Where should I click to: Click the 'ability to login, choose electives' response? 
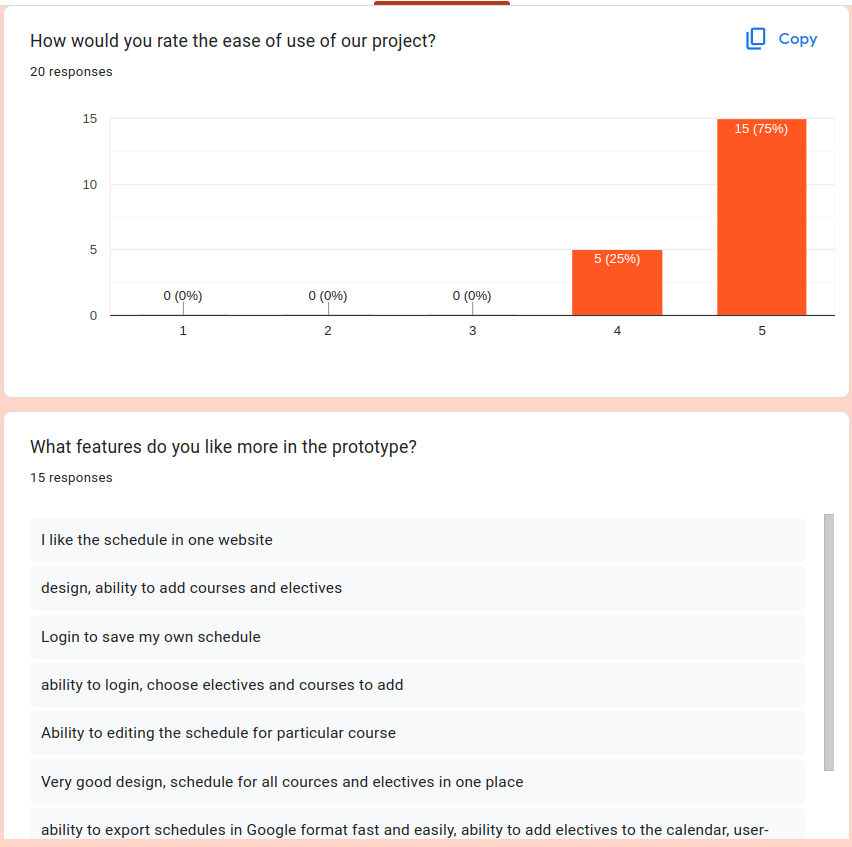coord(222,685)
